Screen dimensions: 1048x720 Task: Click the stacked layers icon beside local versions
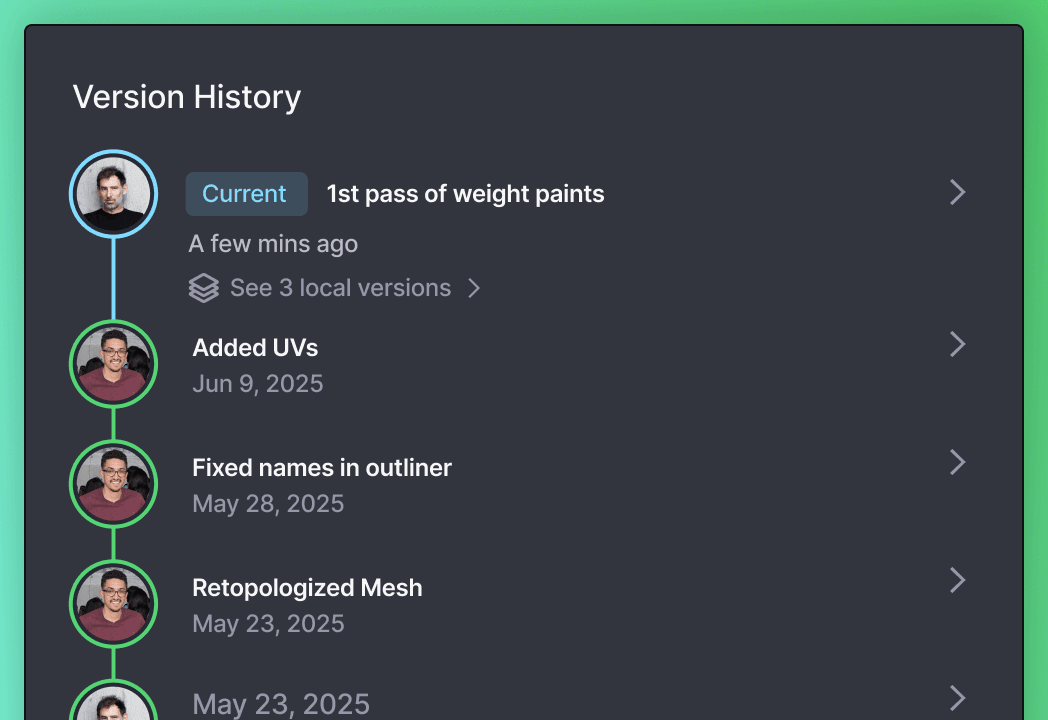tap(204, 287)
